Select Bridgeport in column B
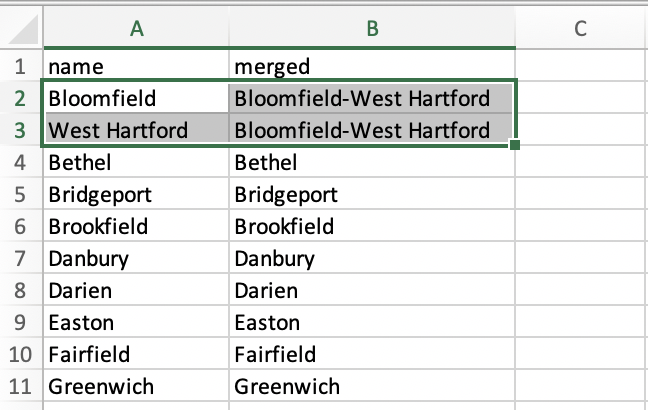Image resolution: width=648 pixels, height=410 pixels. coord(372,194)
